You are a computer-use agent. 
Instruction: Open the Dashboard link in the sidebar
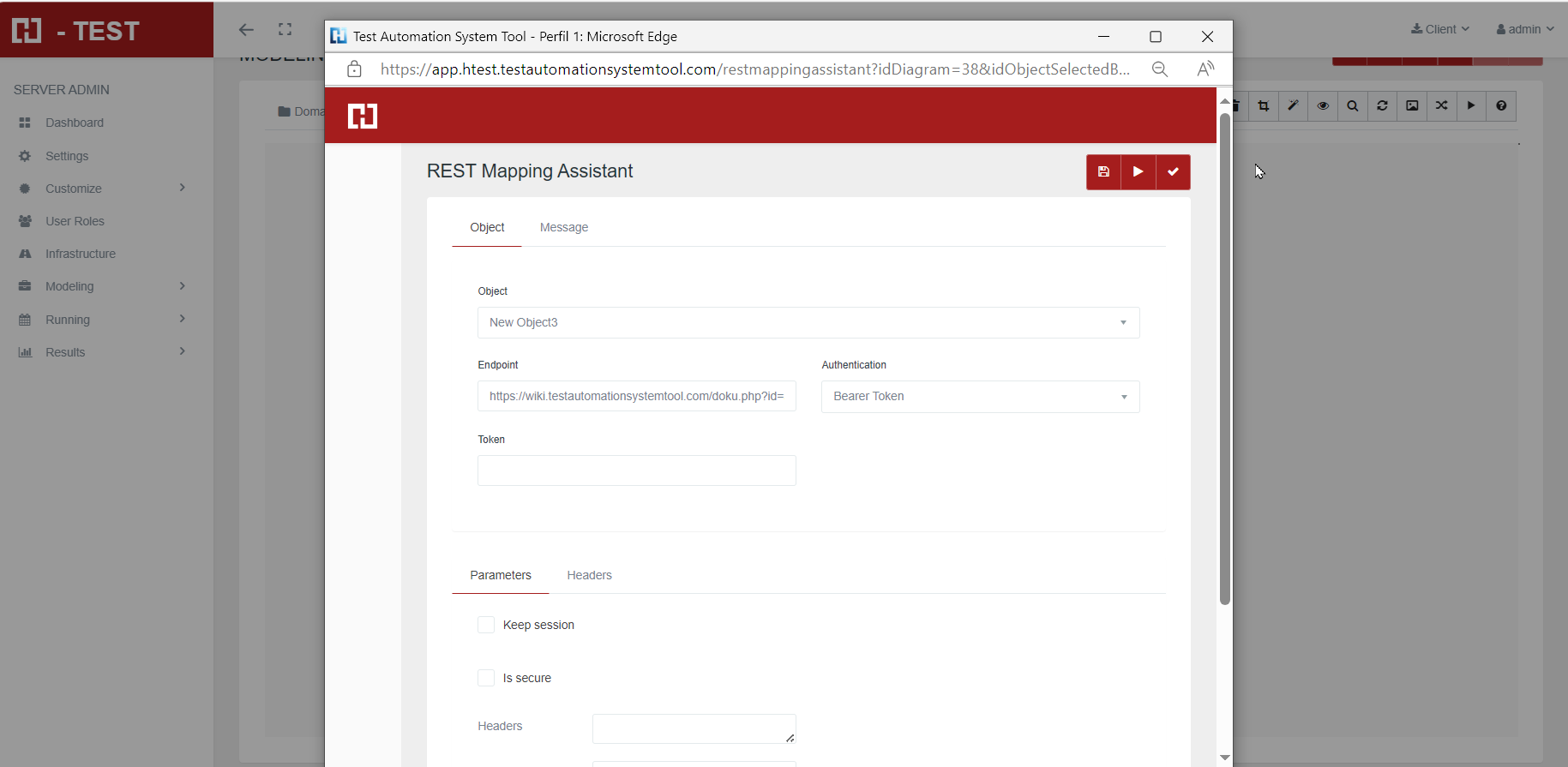click(x=75, y=123)
